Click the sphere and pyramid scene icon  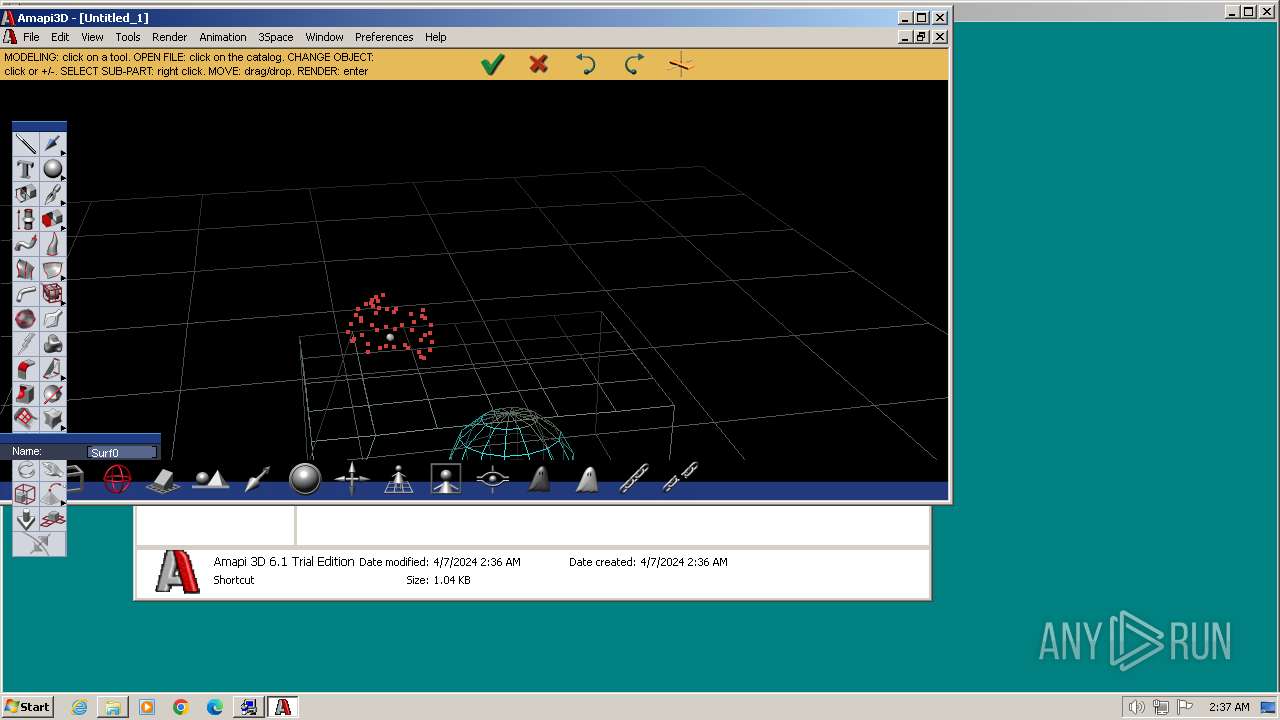210,481
